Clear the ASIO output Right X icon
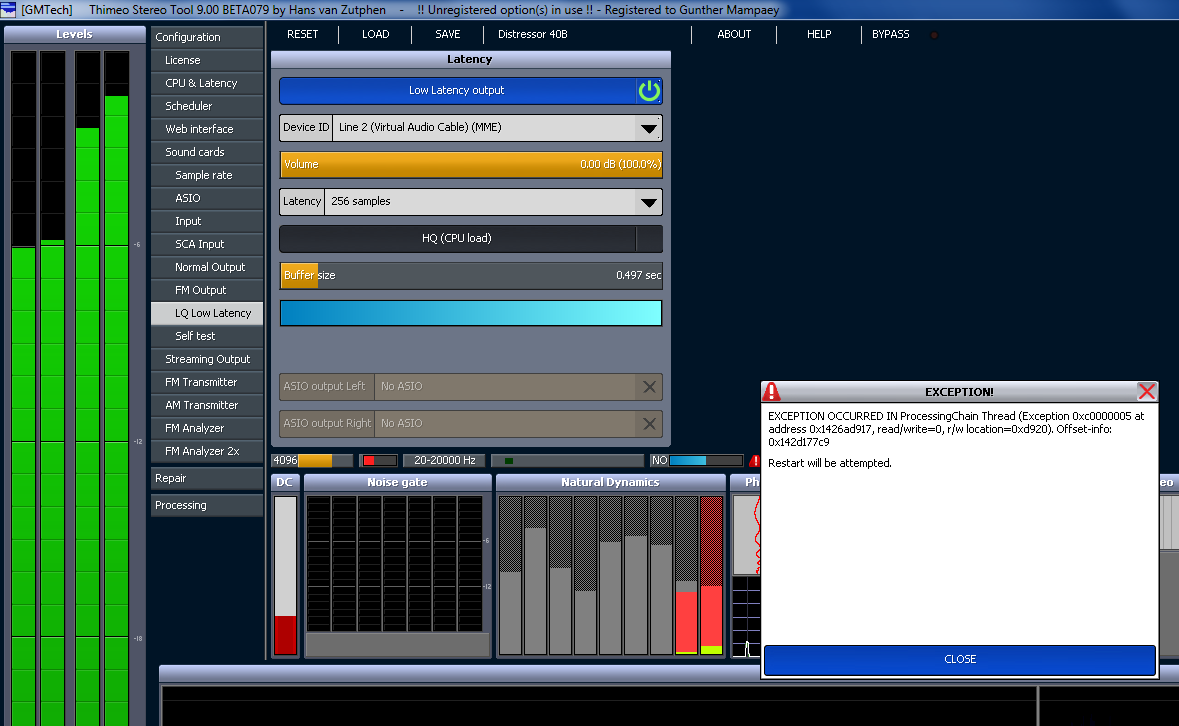 (649, 424)
